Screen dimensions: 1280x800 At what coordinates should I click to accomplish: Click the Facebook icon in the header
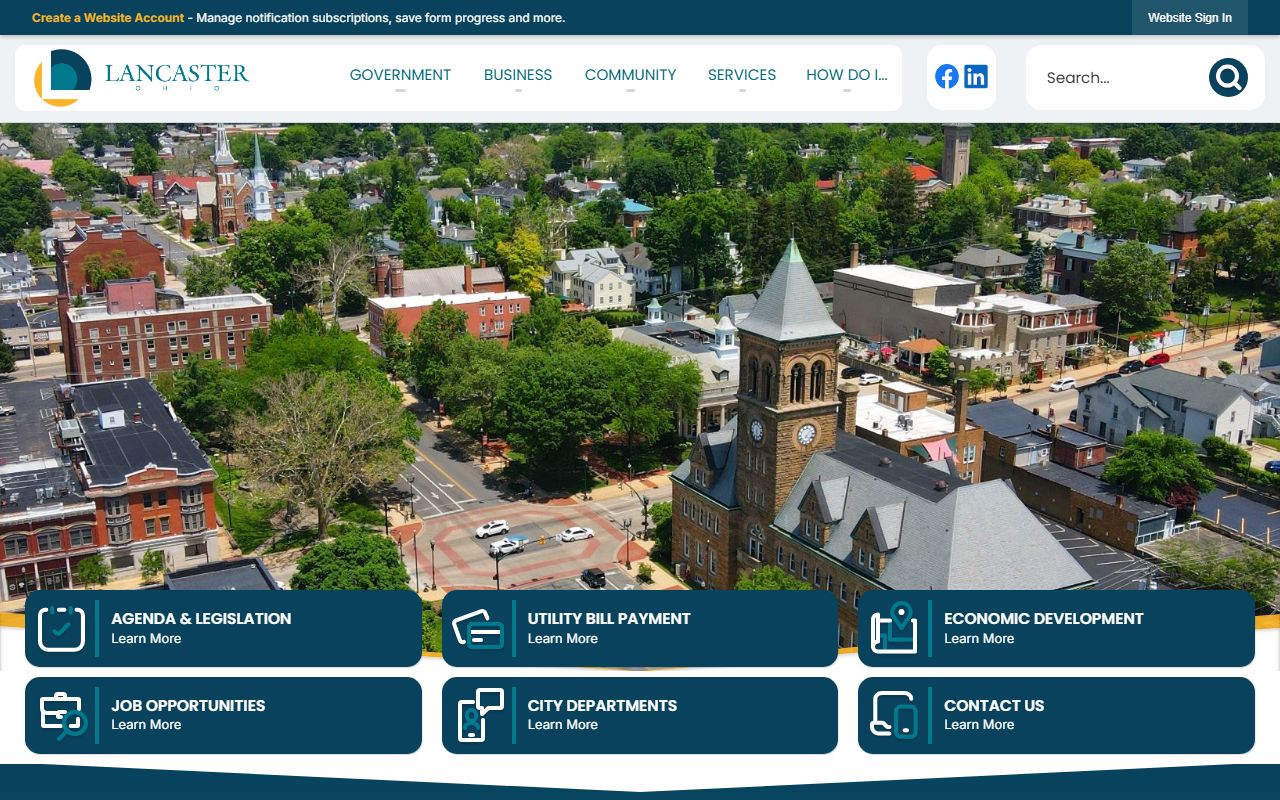[946, 77]
